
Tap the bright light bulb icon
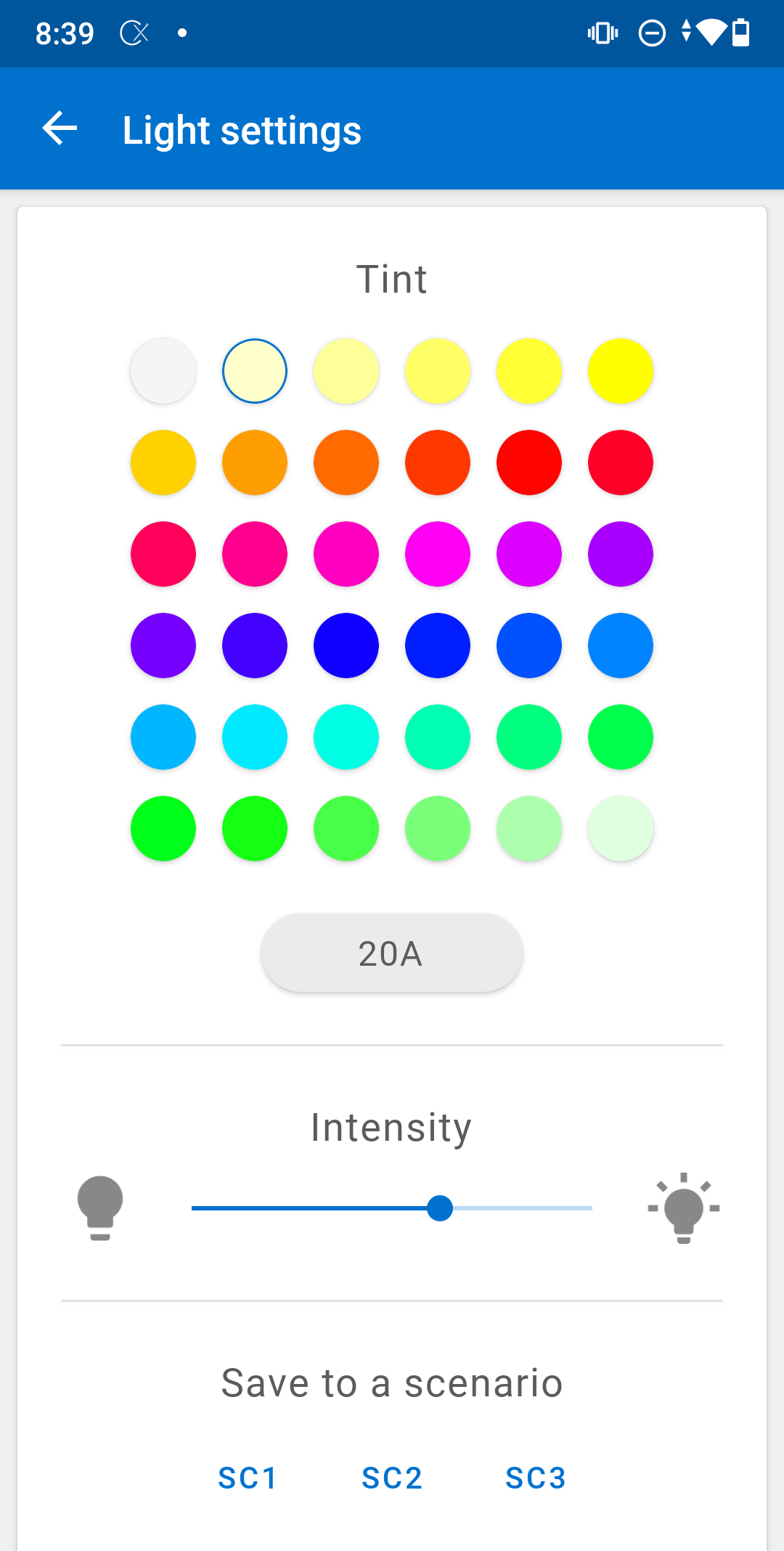pyautogui.click(x=683, y=1208)
